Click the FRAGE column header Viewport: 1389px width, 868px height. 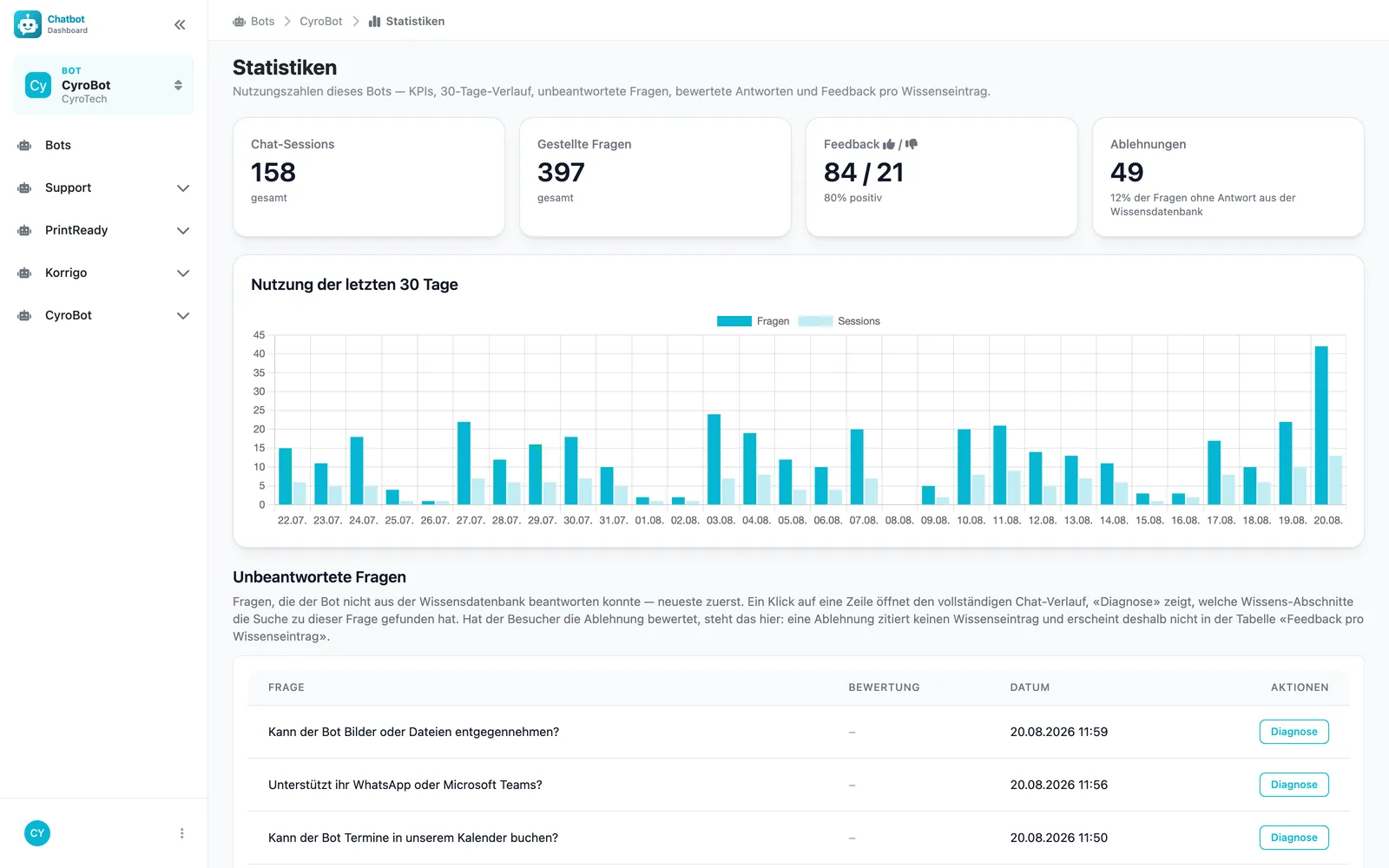coord(286,687)
